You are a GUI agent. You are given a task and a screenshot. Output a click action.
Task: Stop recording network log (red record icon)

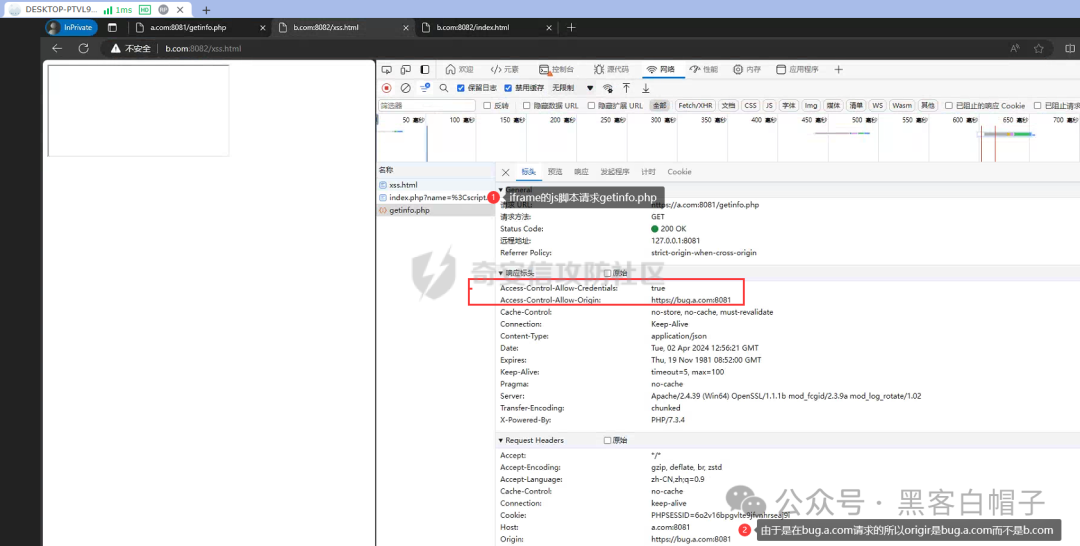386,88
